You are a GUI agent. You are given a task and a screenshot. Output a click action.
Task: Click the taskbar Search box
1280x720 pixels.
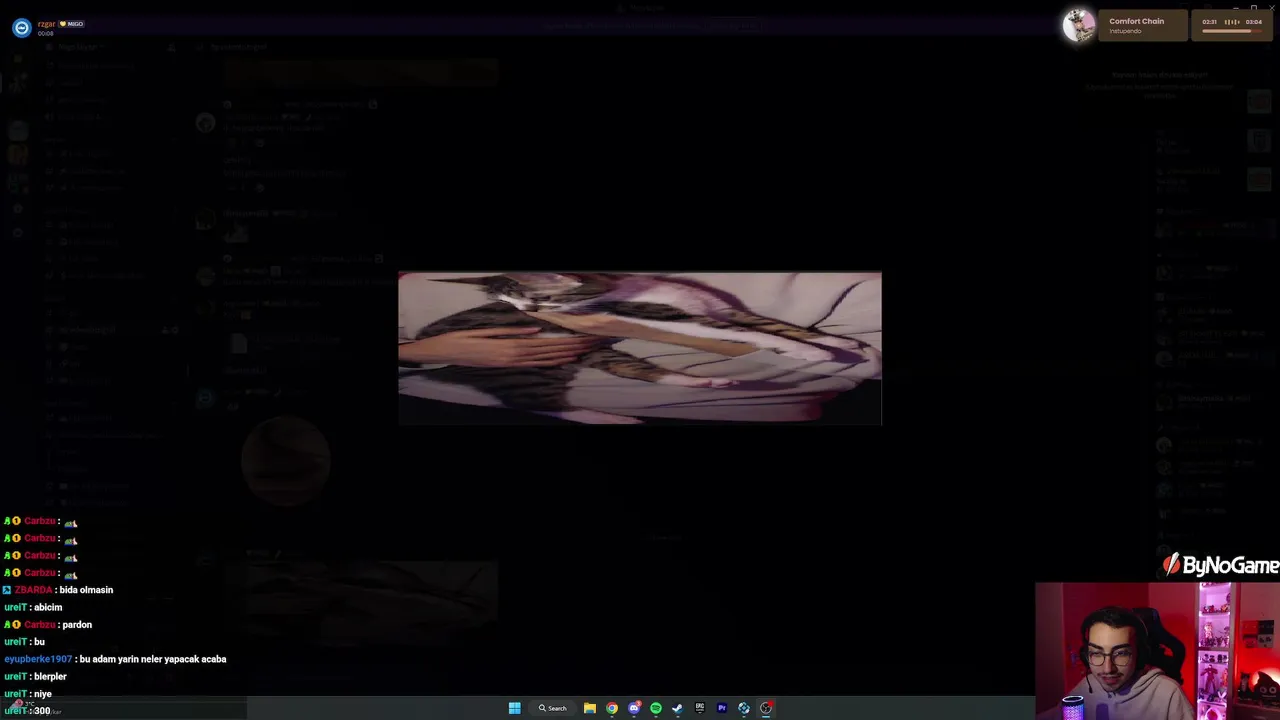pos(553,708)
